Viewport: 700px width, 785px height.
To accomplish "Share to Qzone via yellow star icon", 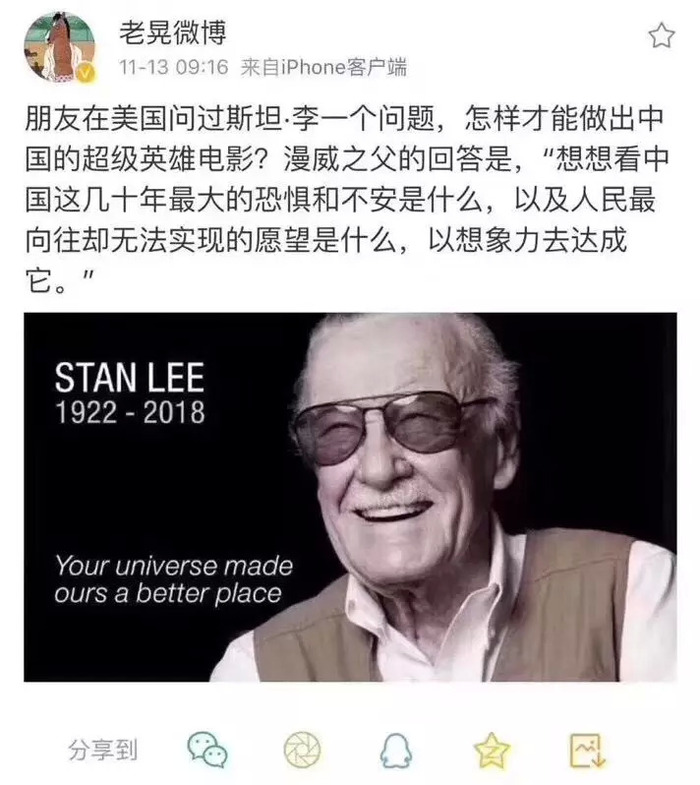I will (491, 749).
